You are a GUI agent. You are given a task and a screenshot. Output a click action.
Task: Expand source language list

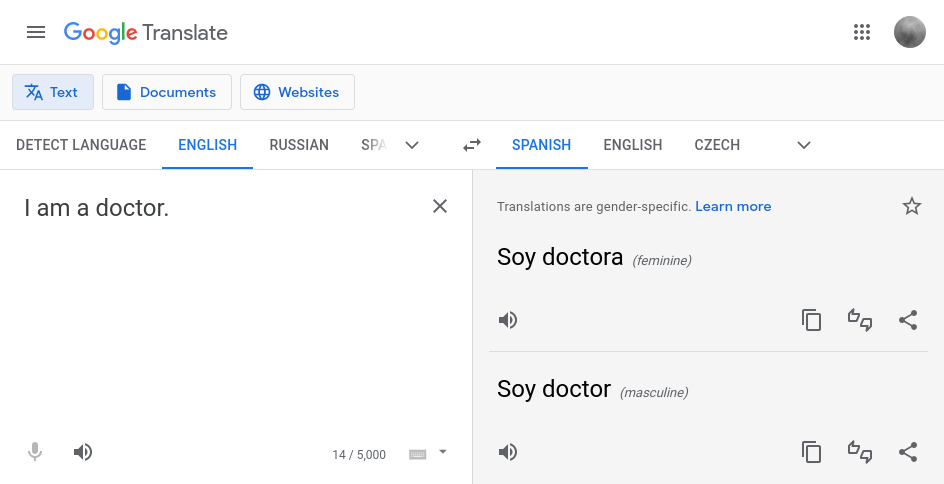coord(412,145)
